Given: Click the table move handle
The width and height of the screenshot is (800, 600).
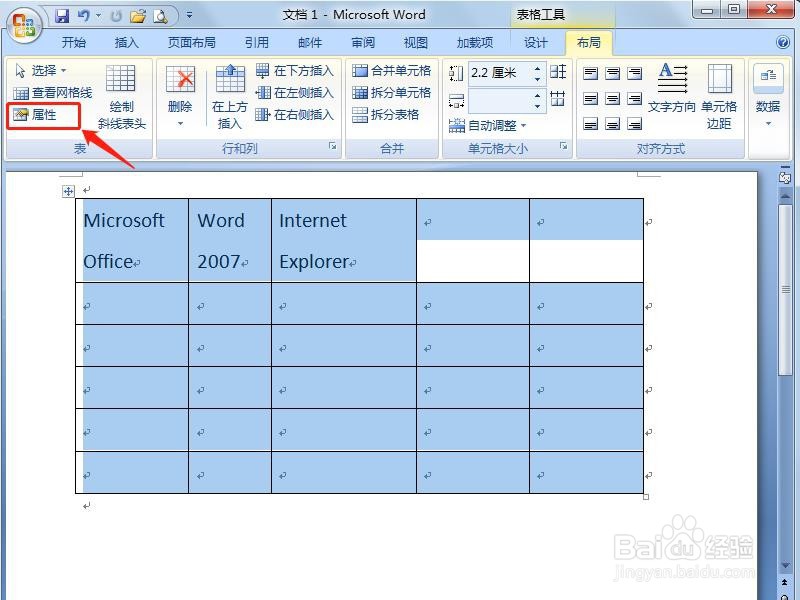Looking at the screenshot, I should 68,191.
